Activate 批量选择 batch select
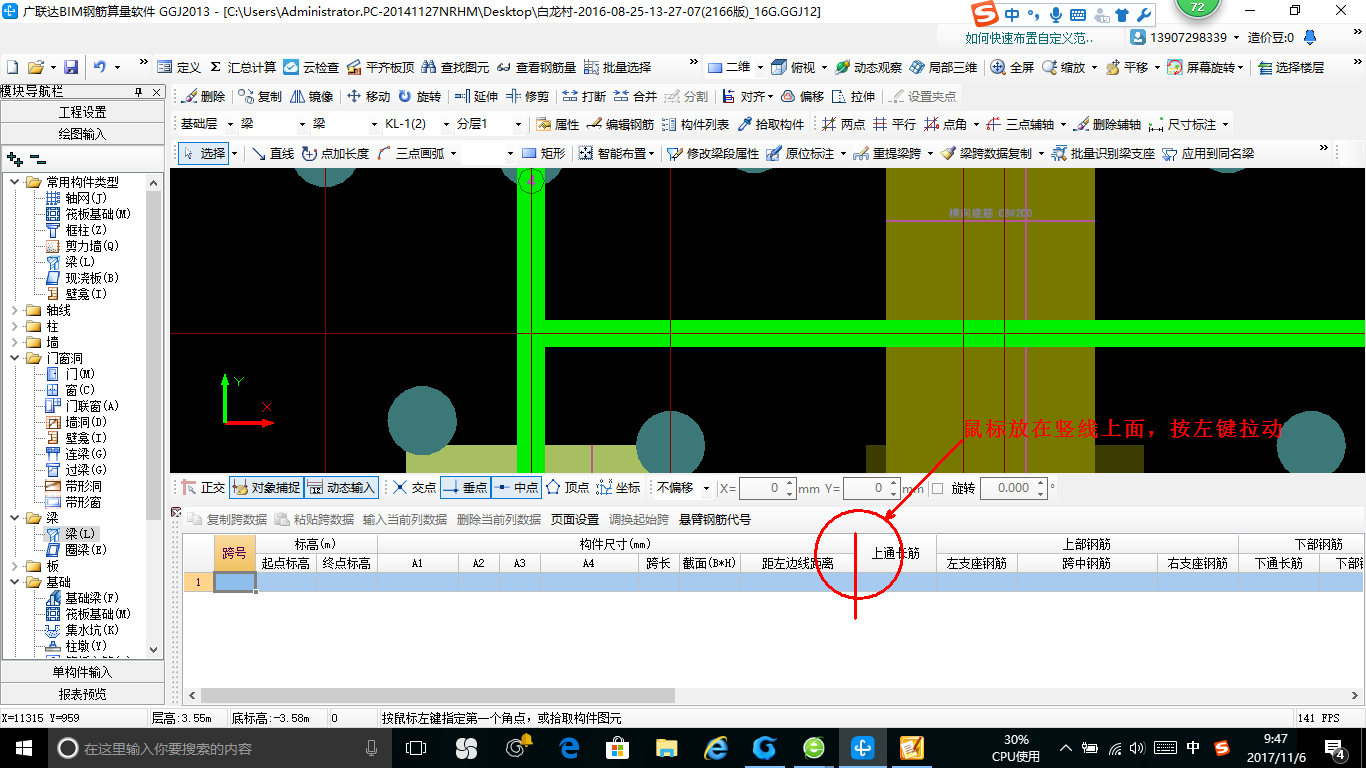The width and height of the screenshot is (1366, 768). tap(617, 67)
